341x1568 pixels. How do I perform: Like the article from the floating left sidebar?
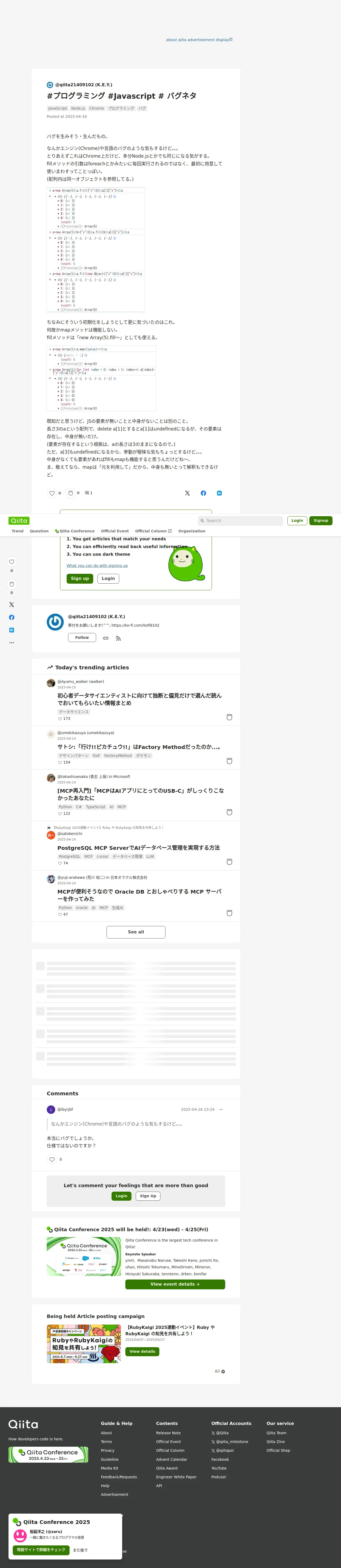click(12, 562)
